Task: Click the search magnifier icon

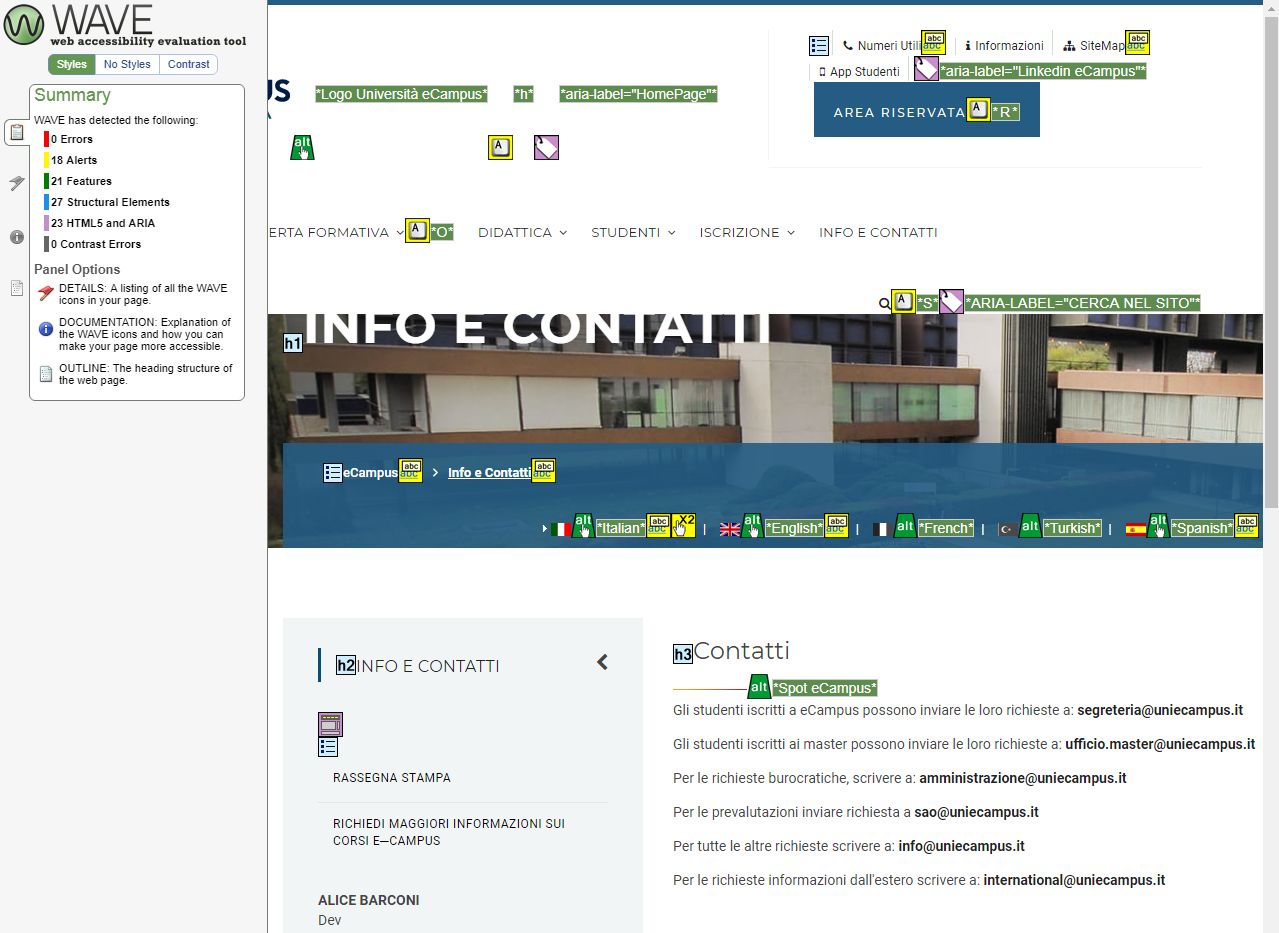Action: tap(884, 303)
